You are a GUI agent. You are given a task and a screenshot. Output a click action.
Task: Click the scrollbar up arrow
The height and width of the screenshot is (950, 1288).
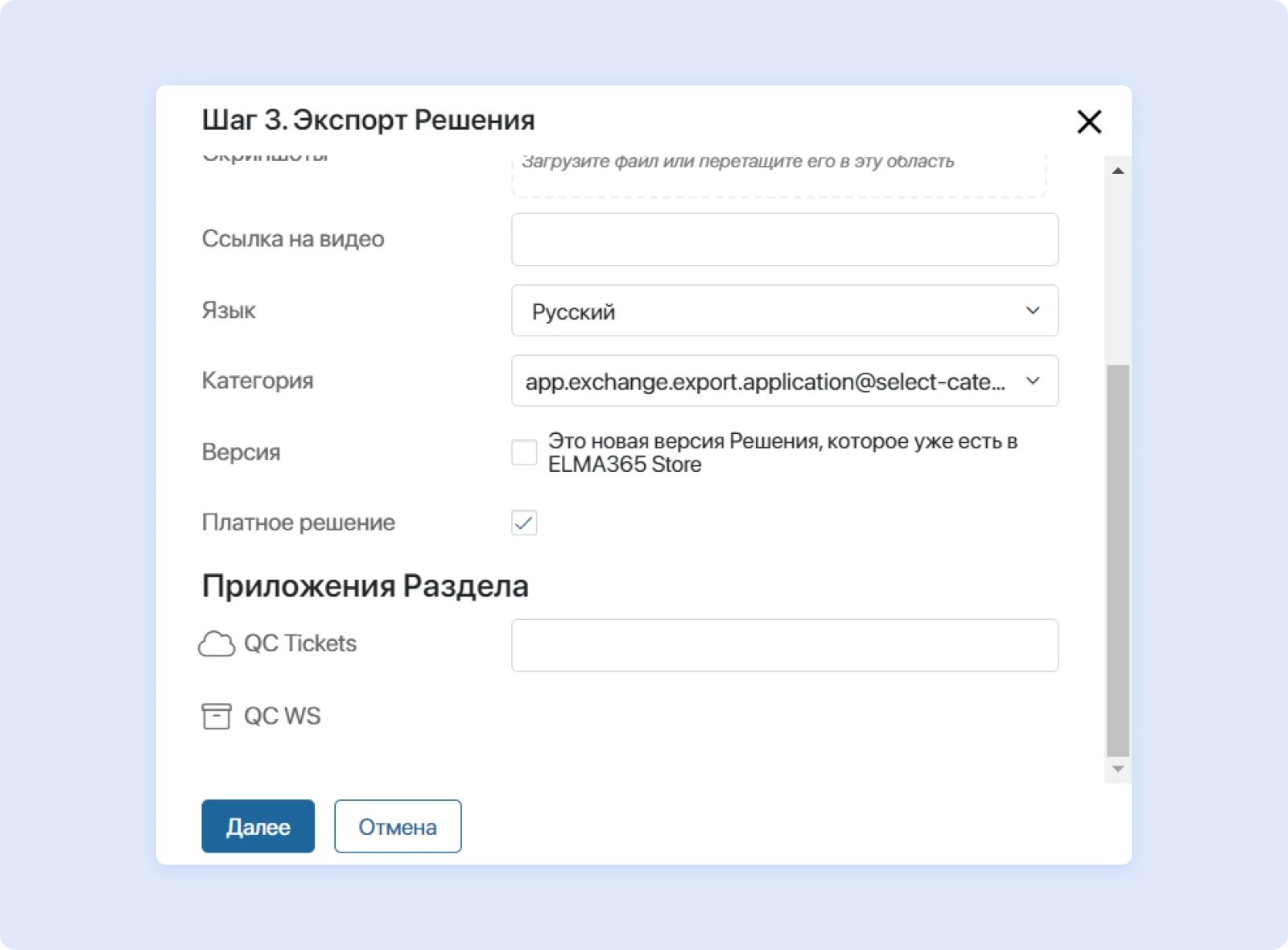pos(1117,171)
